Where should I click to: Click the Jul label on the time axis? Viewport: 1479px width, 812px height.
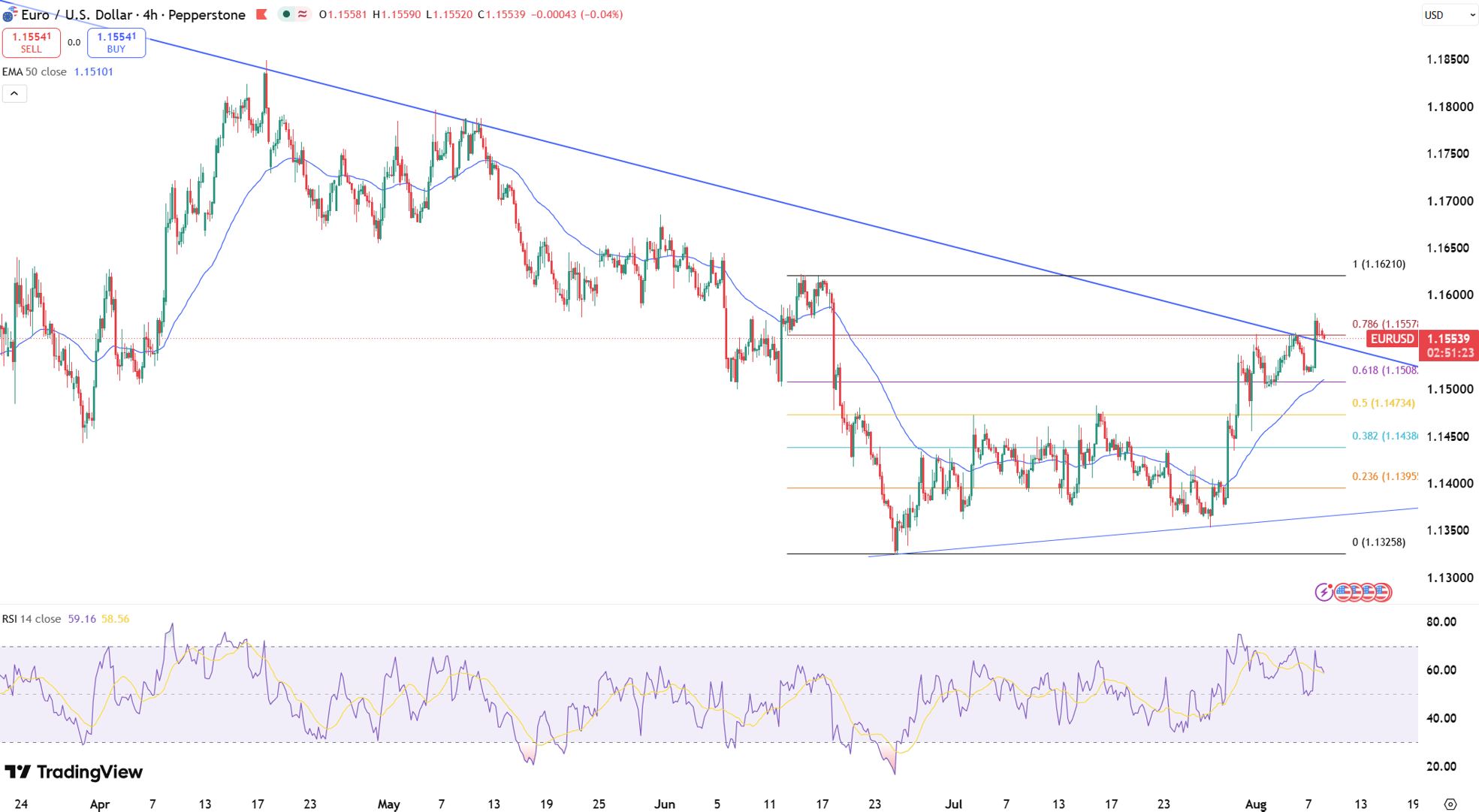coord(953,804)
